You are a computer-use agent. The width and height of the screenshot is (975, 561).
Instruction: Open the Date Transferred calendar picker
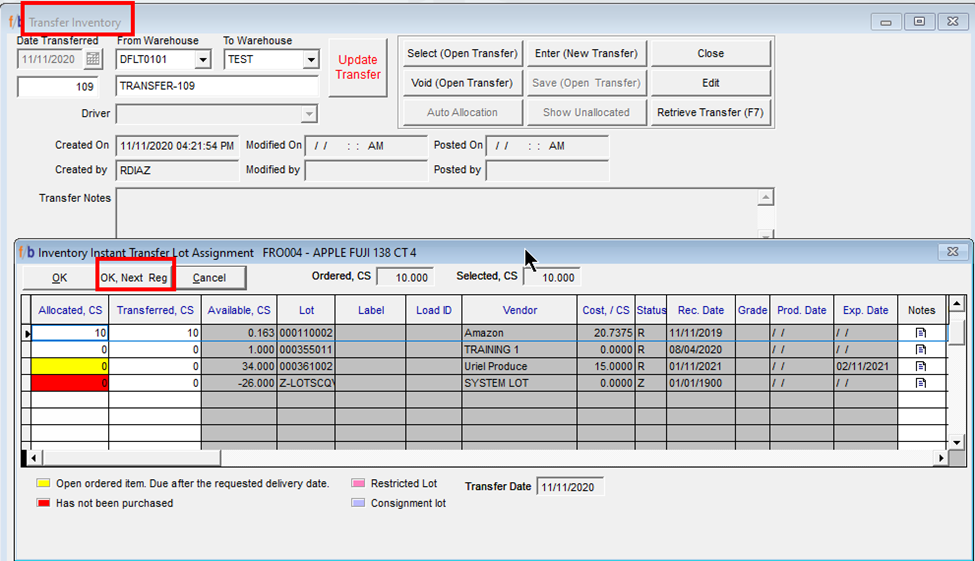[92, 60]
